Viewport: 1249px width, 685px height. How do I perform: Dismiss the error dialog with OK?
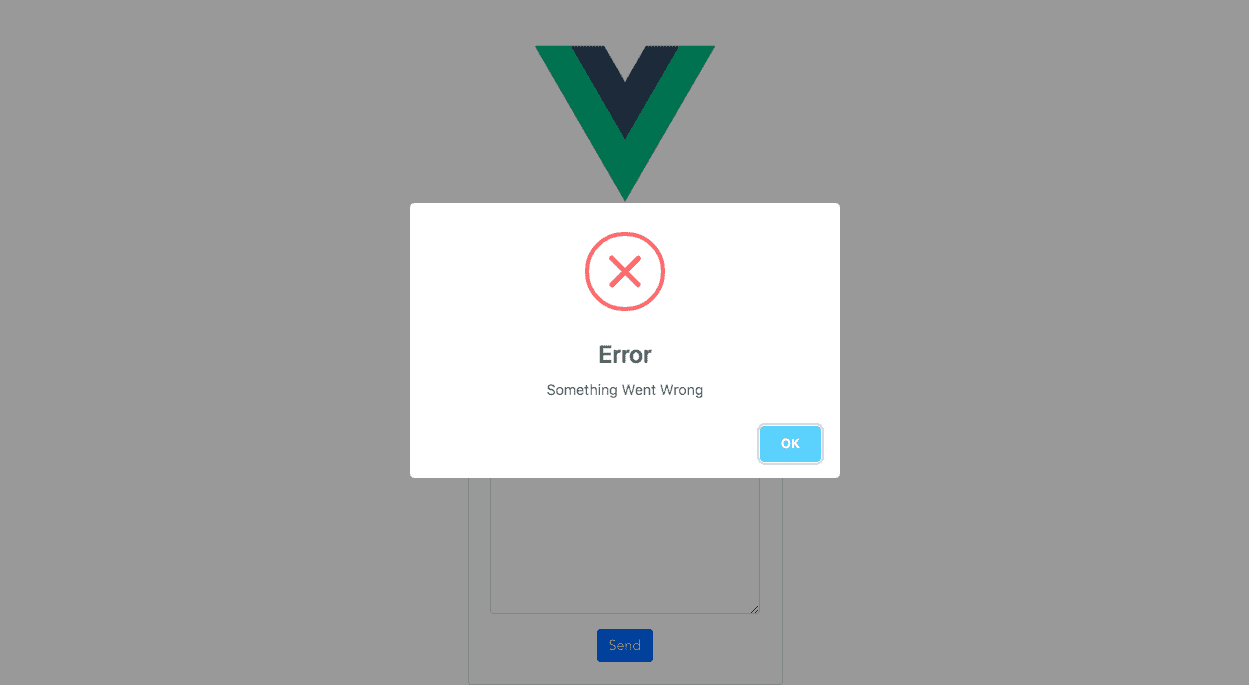tap(790, 444)
